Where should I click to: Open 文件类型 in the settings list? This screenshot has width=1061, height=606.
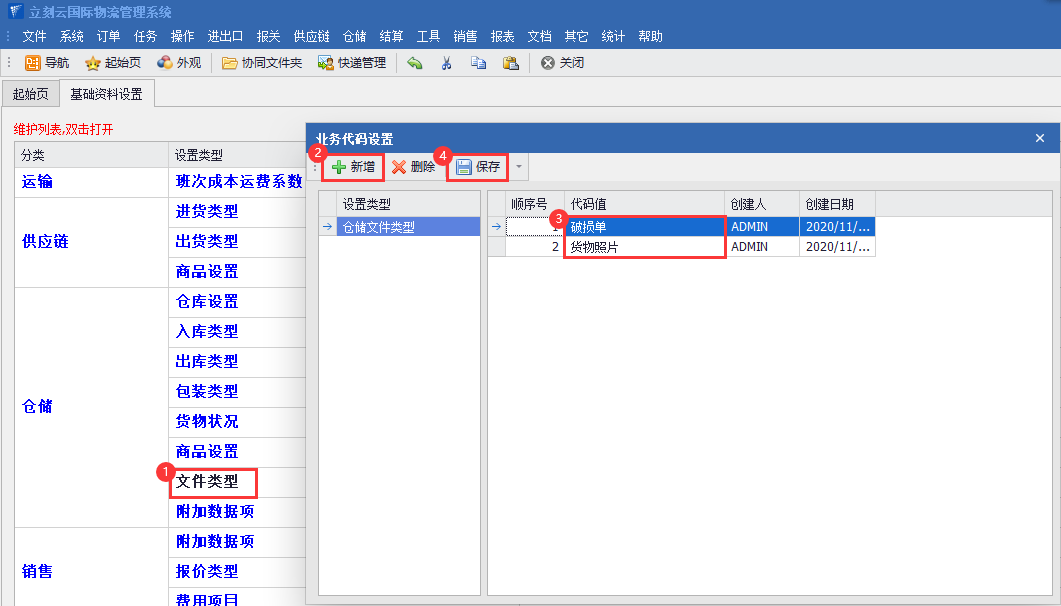[208, 481]
